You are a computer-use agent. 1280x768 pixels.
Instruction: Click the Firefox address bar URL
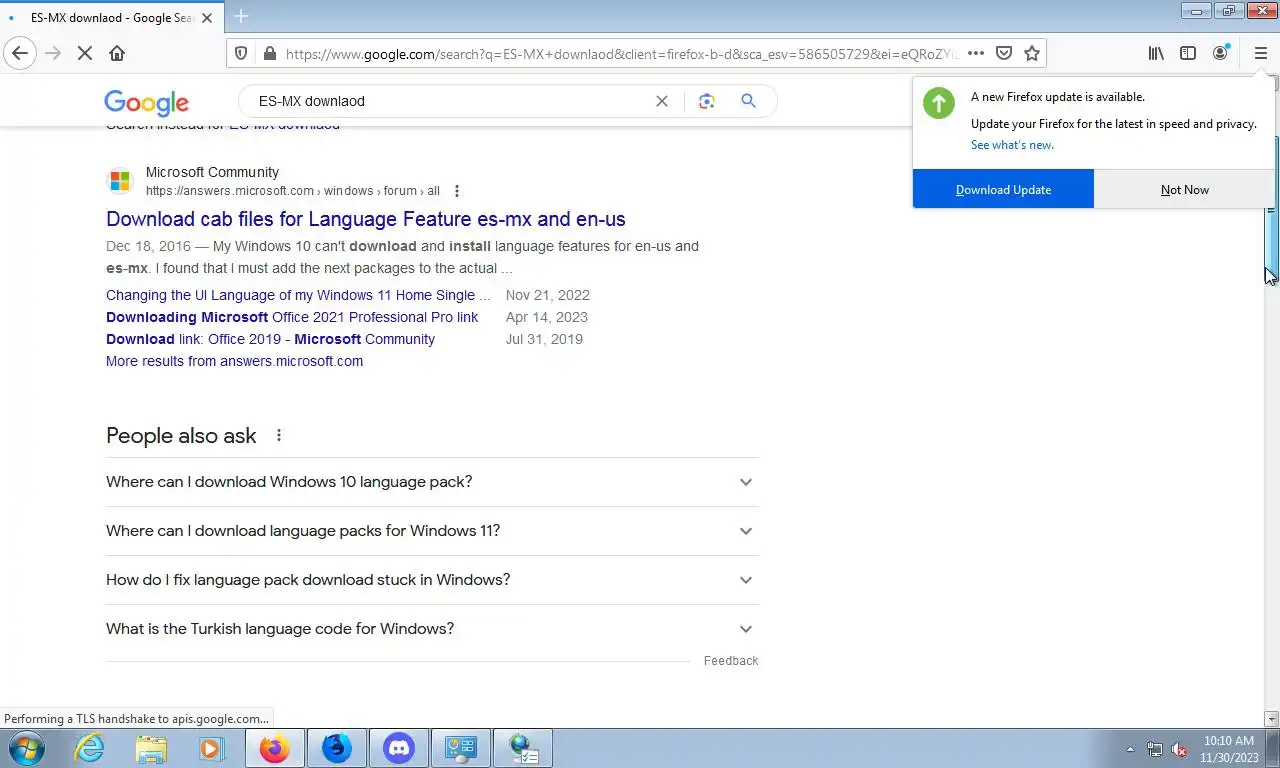pos(620,54)
